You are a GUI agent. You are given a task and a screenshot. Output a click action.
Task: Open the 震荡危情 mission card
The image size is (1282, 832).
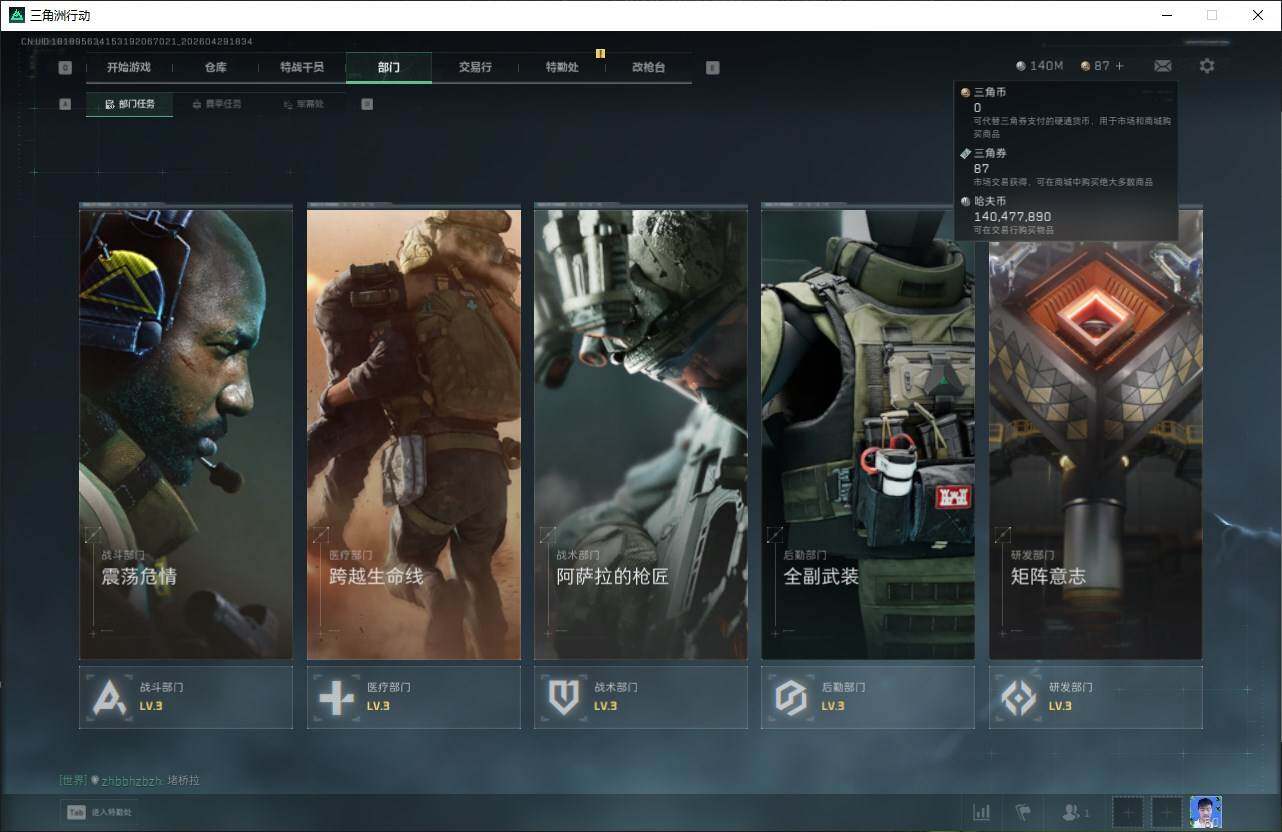coord(186,434)
